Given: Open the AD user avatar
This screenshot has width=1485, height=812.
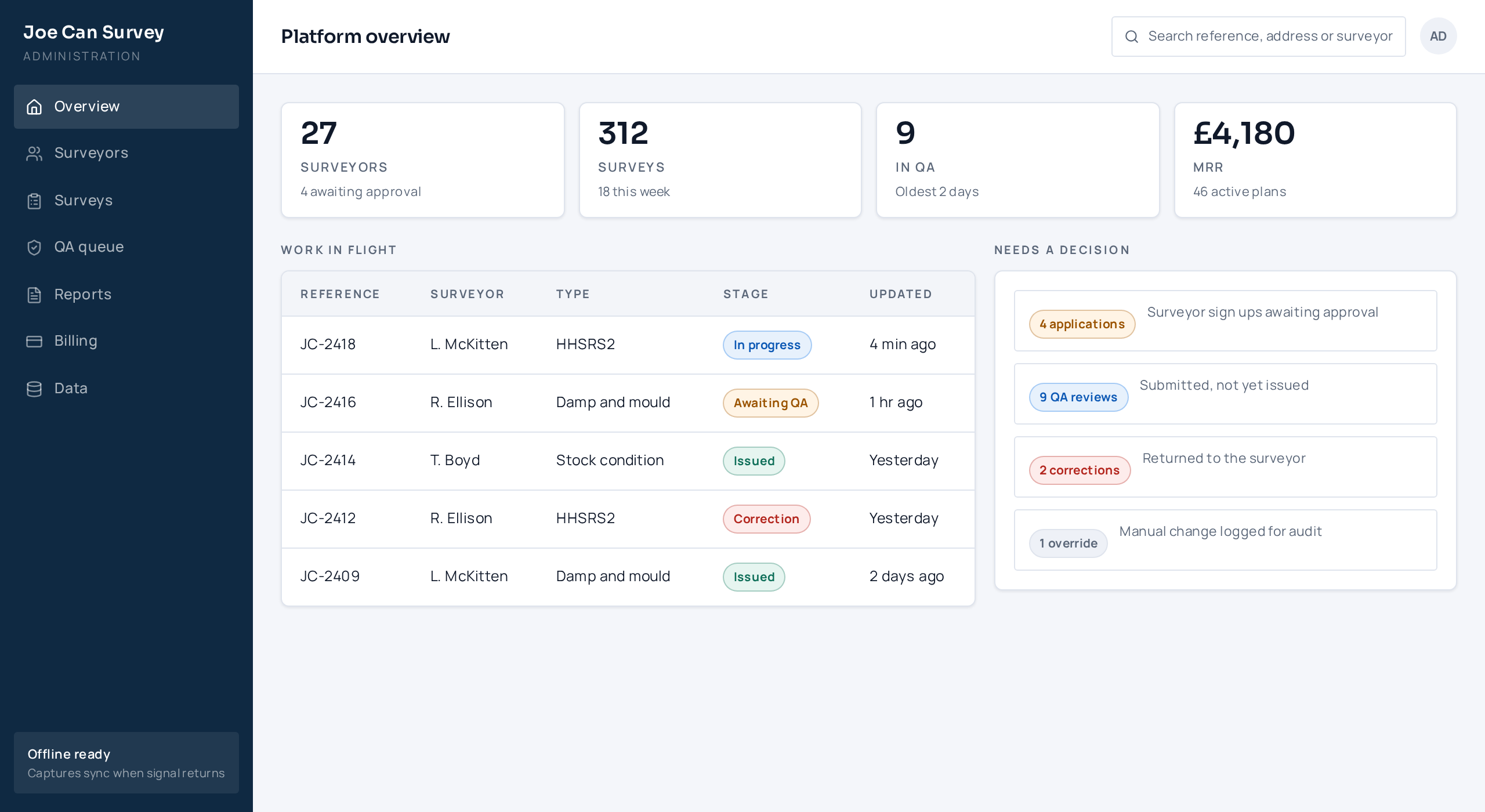Looking at the screenshot, I should 1438,36.
